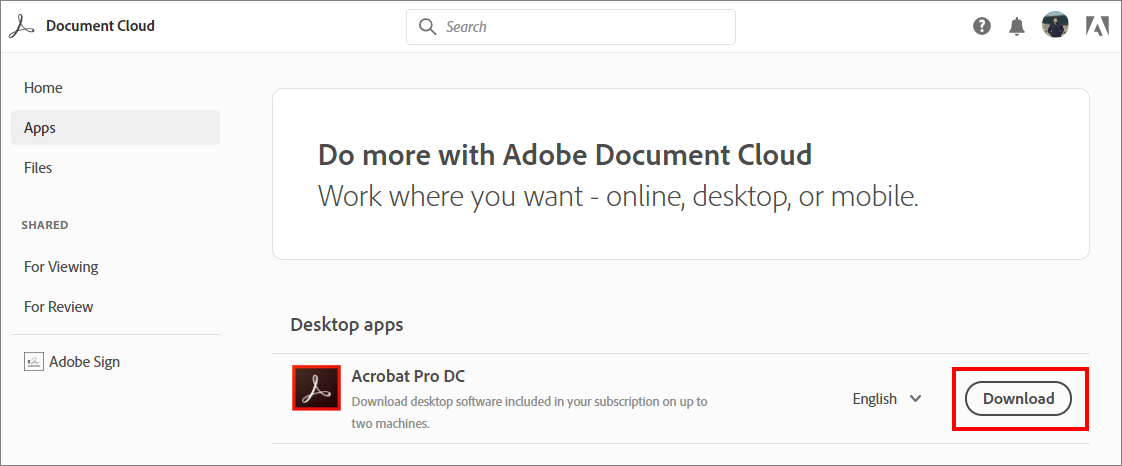Screen dimensions: 1122x466
Task: Click the Acrobat Pro DC title text
Action: point(408,376)
